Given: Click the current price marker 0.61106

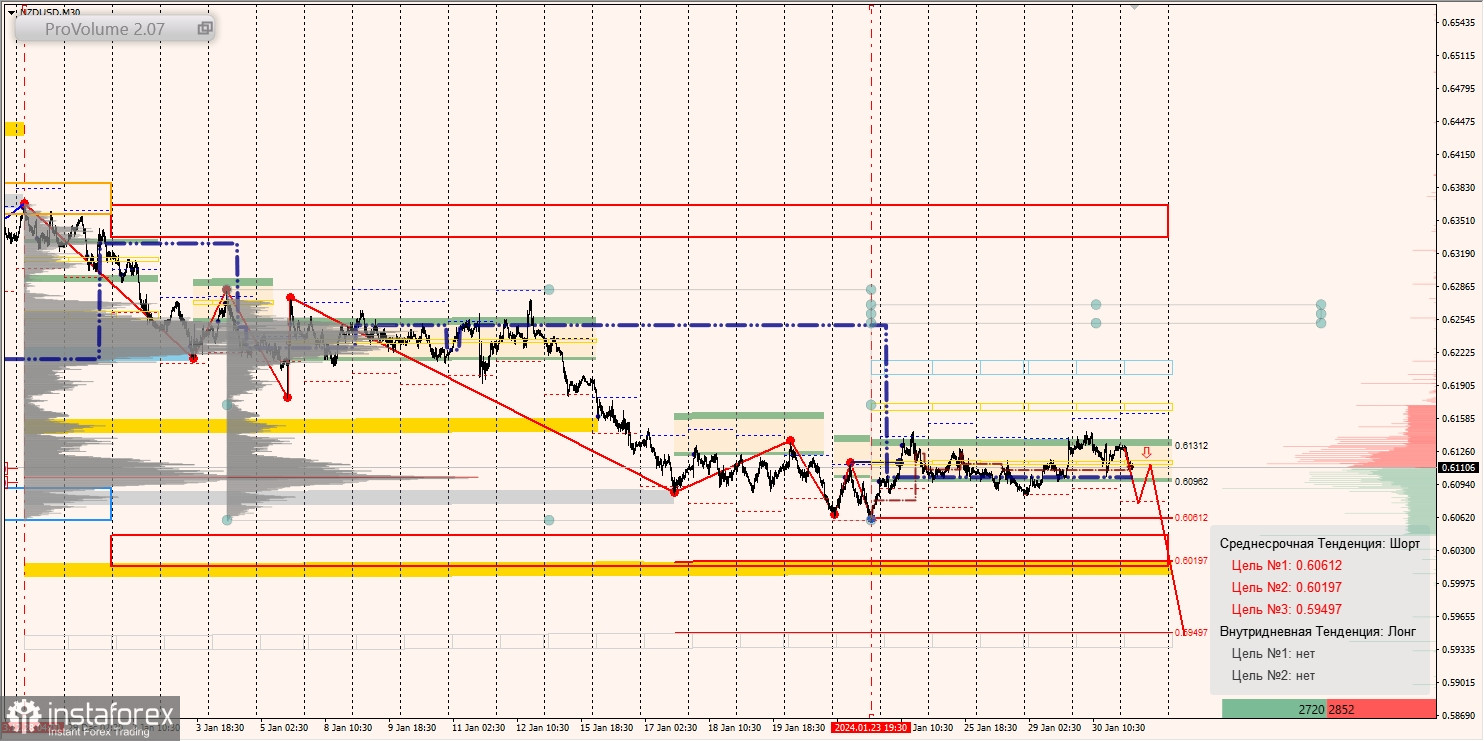Looking at the screenshot, I should click(x=1459, y=467).
